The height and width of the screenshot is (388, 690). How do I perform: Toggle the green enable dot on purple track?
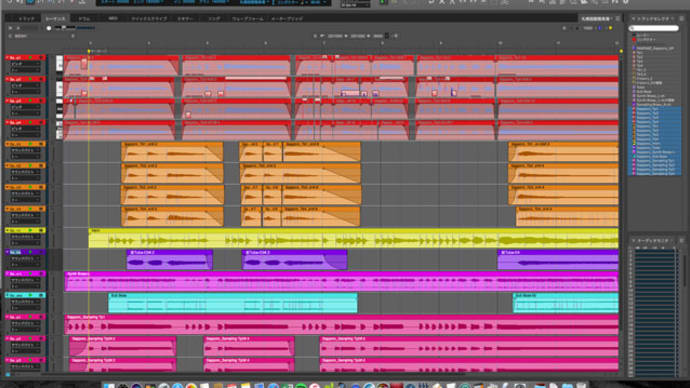[x=30, y=252]
